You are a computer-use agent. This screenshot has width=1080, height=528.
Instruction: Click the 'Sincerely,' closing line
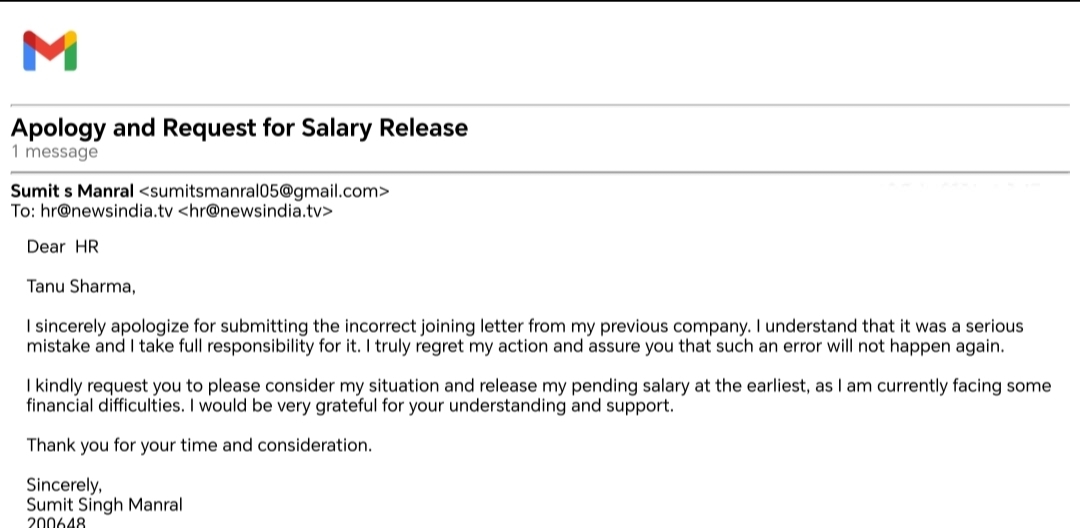click(x=64, y=486)
